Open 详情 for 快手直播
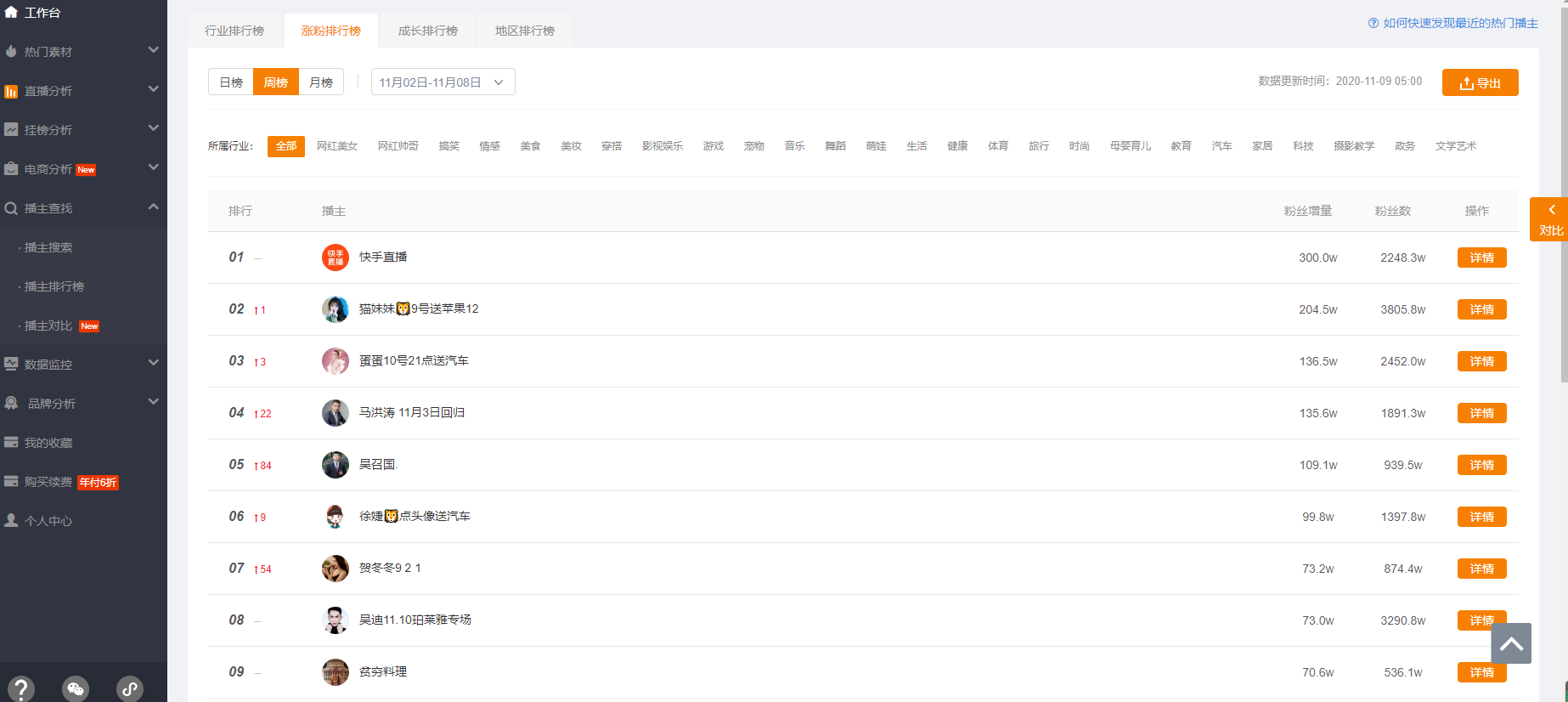This screenshot has height=702, width=1568. click(1481, 258)
